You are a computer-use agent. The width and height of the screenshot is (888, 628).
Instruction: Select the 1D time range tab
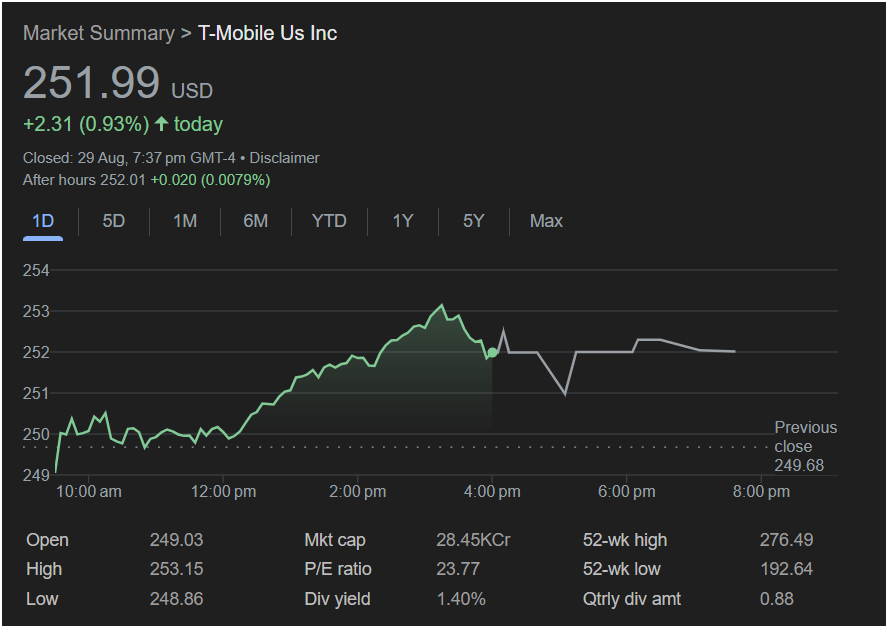pos(43,221)
